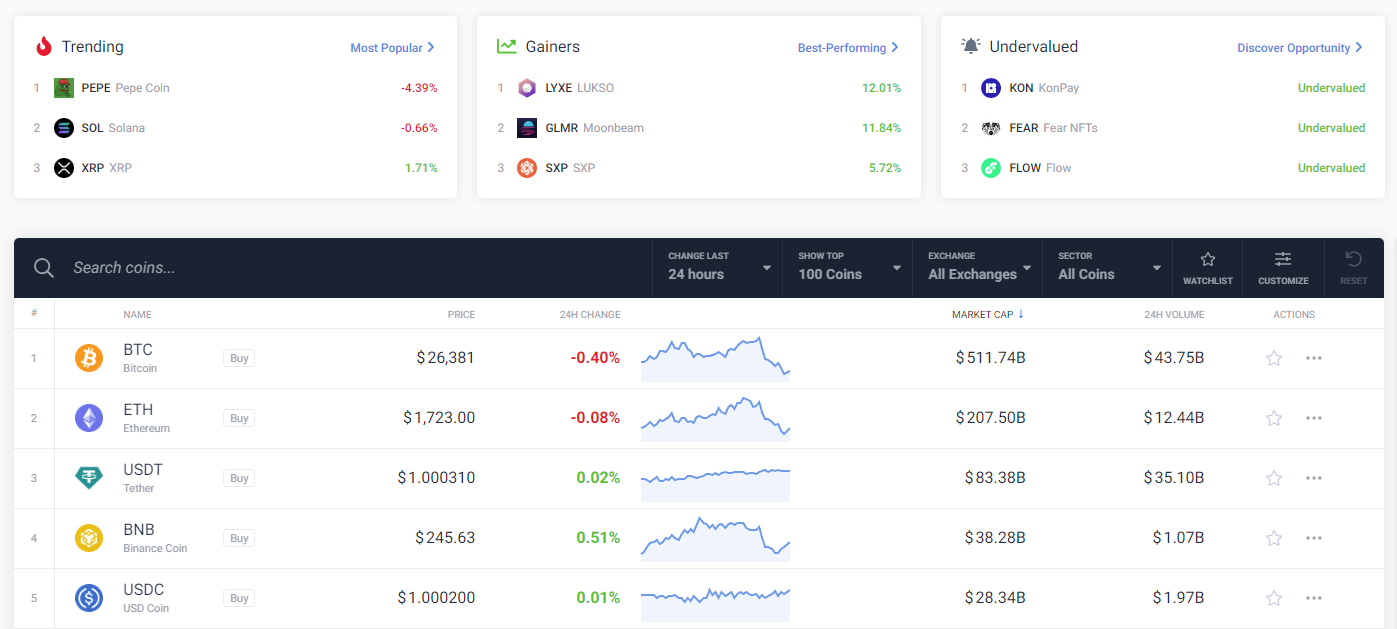The width and height of the screenshot is (1397, 629).
Task: Click the Buy button for USDC
Action: pos(239,598)
